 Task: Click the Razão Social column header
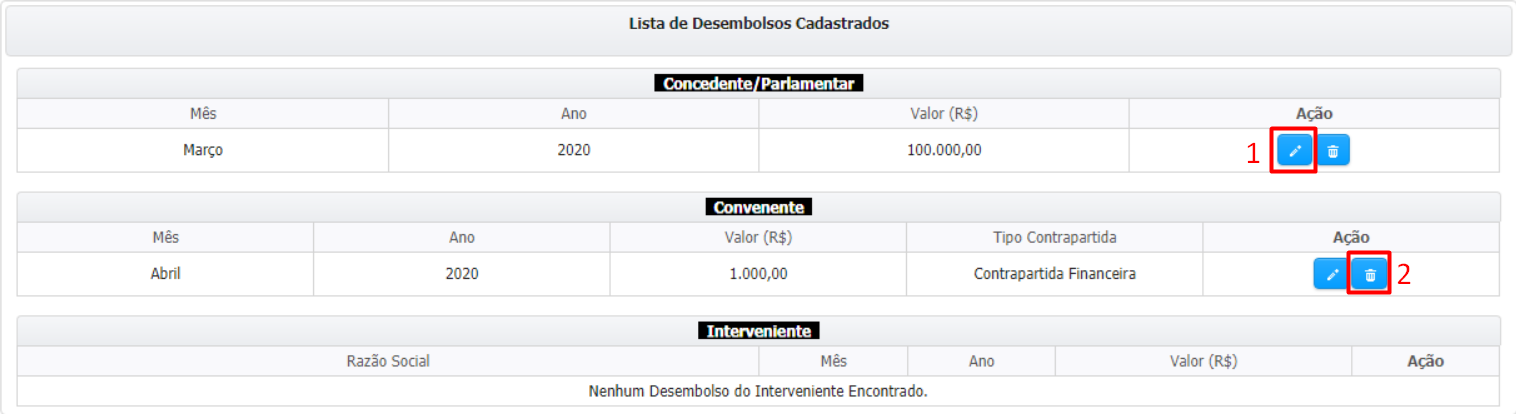[388, 361]
